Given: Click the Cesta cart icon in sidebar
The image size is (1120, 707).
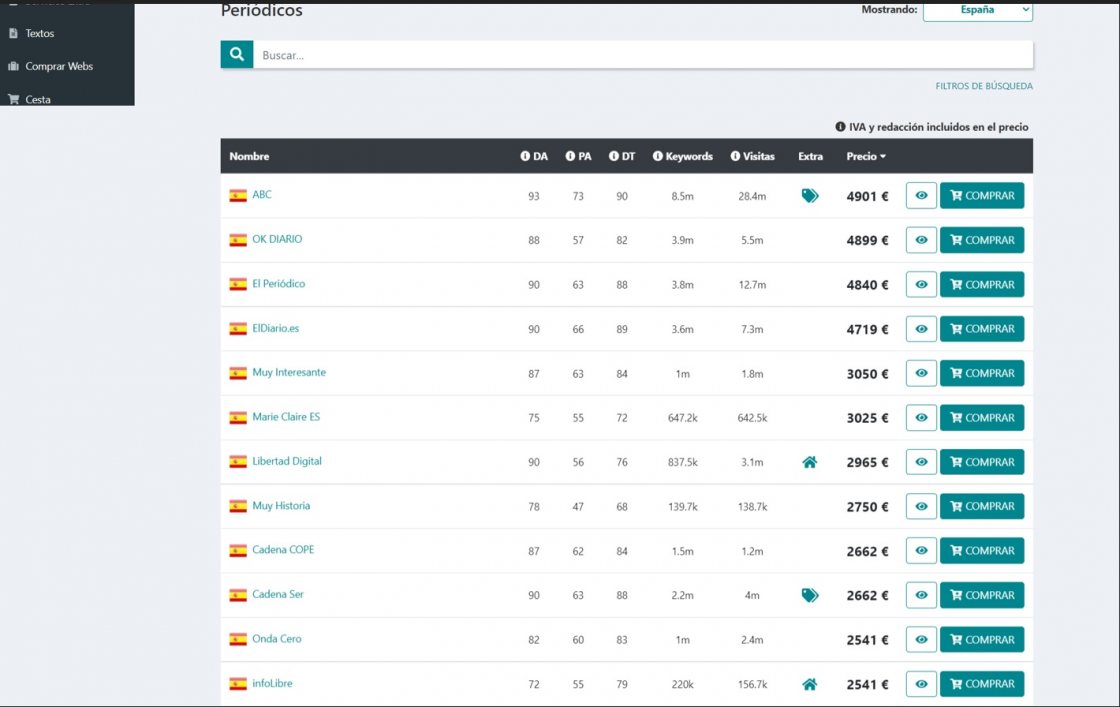Looking at the screenshot, I should coord(13,99).
